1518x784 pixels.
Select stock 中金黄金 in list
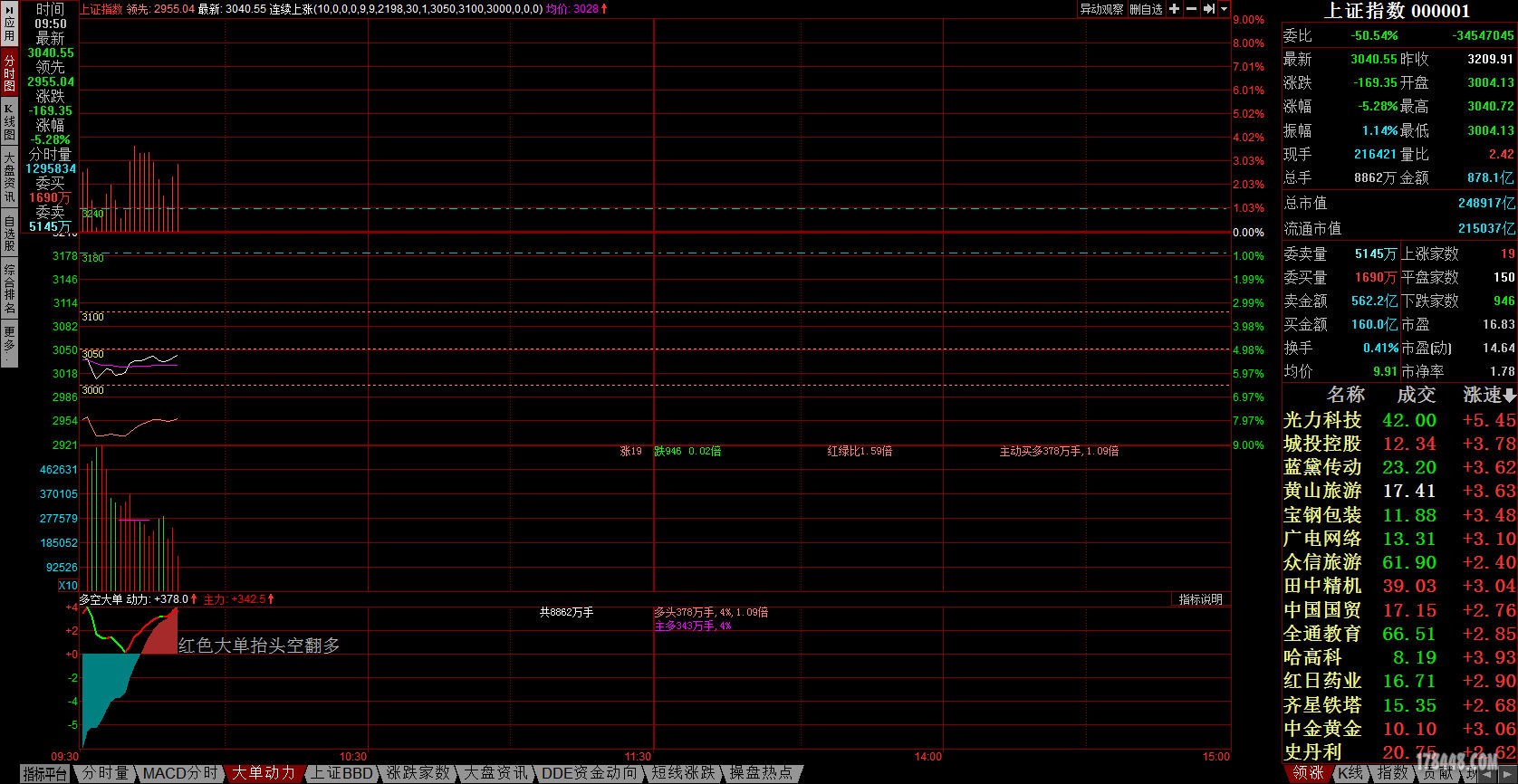1398,729
